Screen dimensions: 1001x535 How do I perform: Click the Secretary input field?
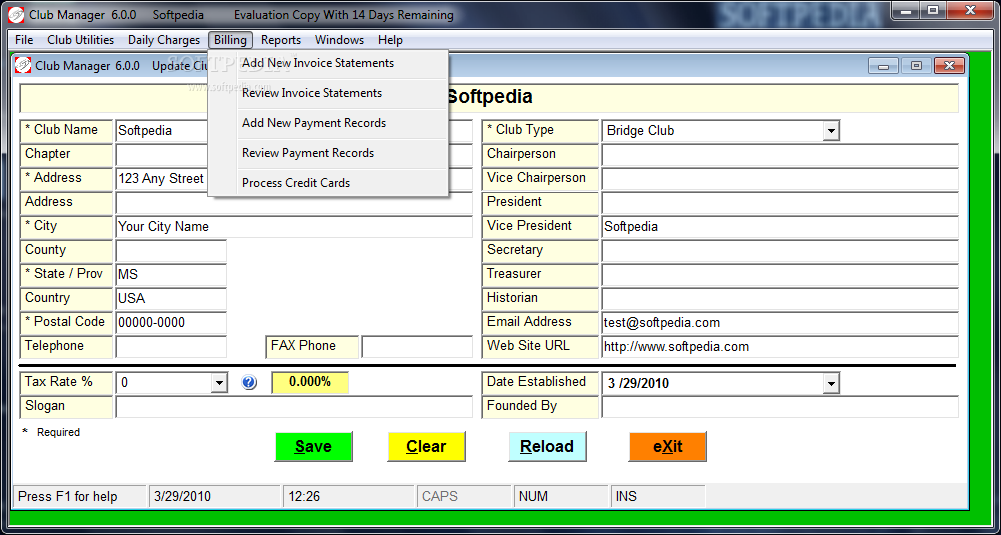click(x=780, y=250)
